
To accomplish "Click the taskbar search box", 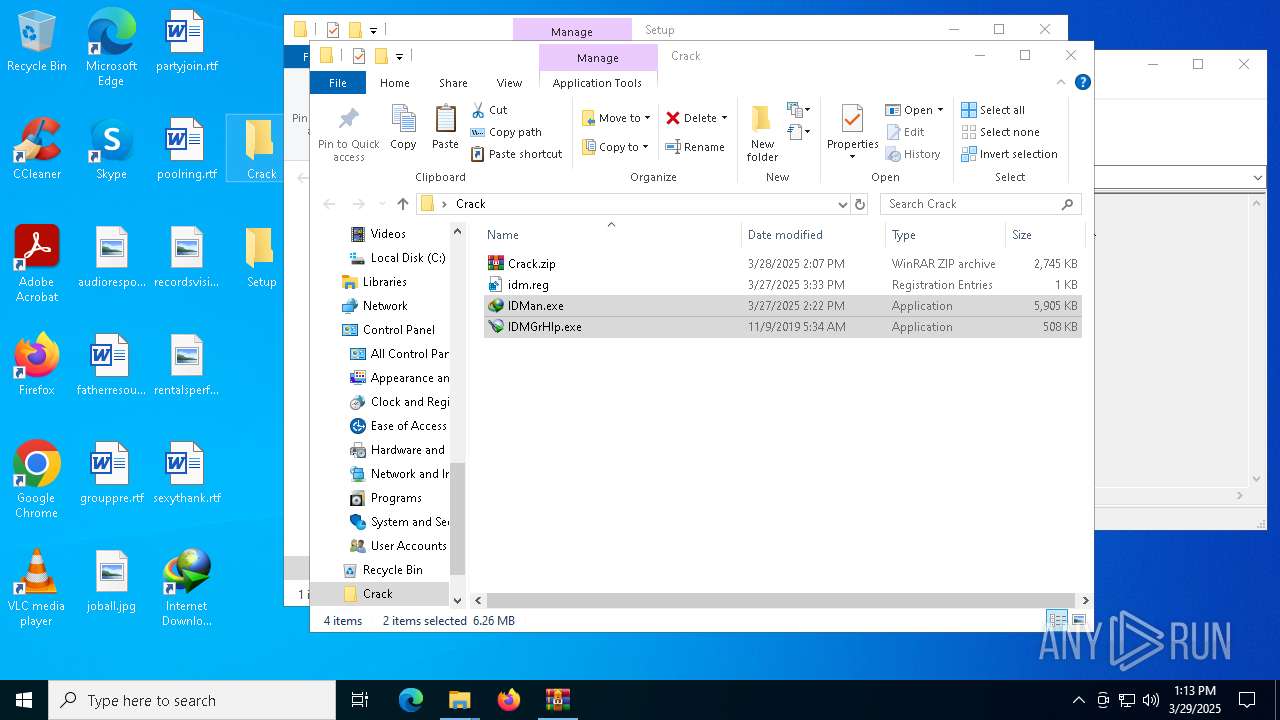I will [192, 700].
